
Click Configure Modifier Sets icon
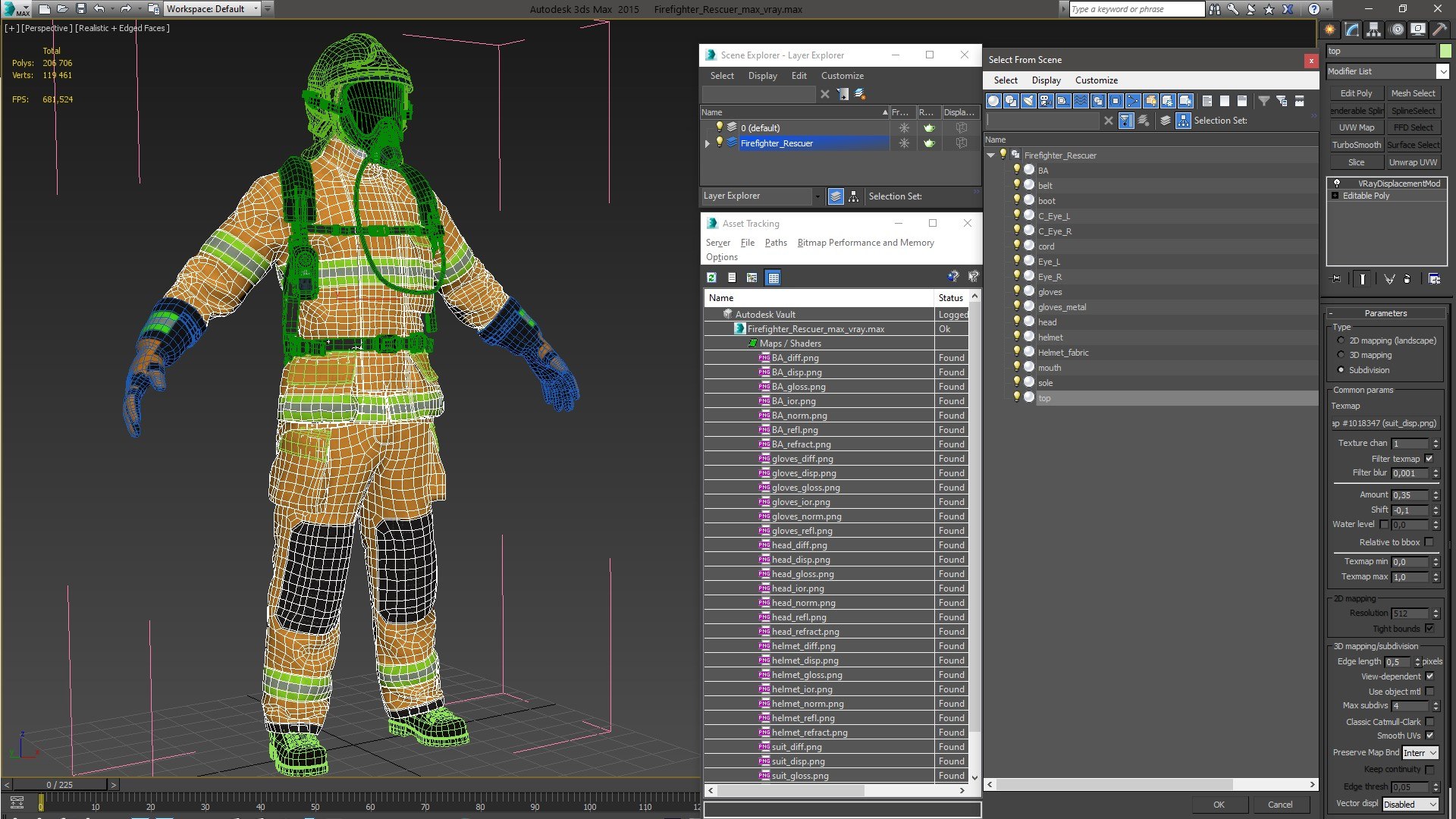coord(1434,279)
